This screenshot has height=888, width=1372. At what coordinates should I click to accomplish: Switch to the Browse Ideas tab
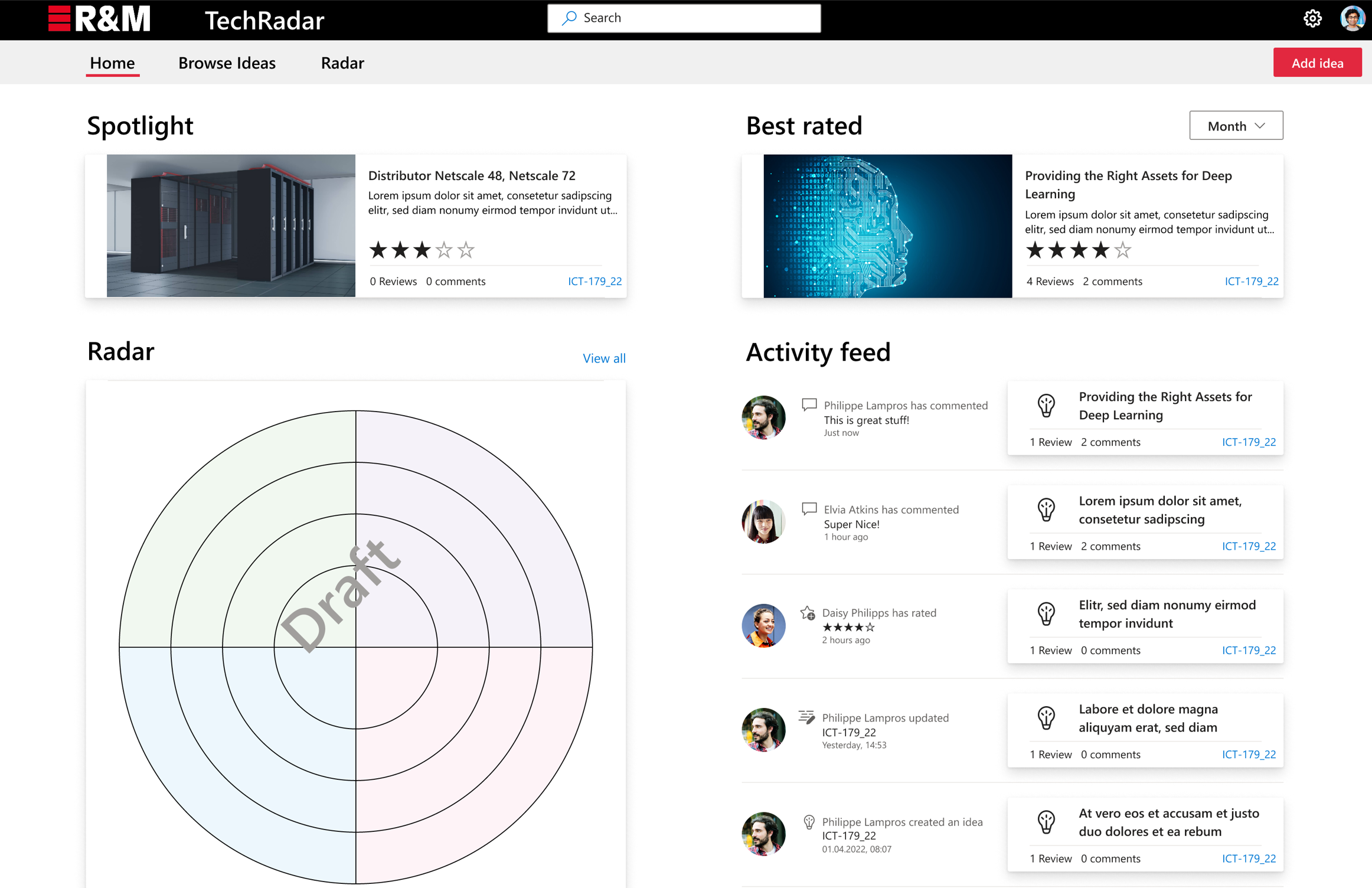click(x=227, y=63)
